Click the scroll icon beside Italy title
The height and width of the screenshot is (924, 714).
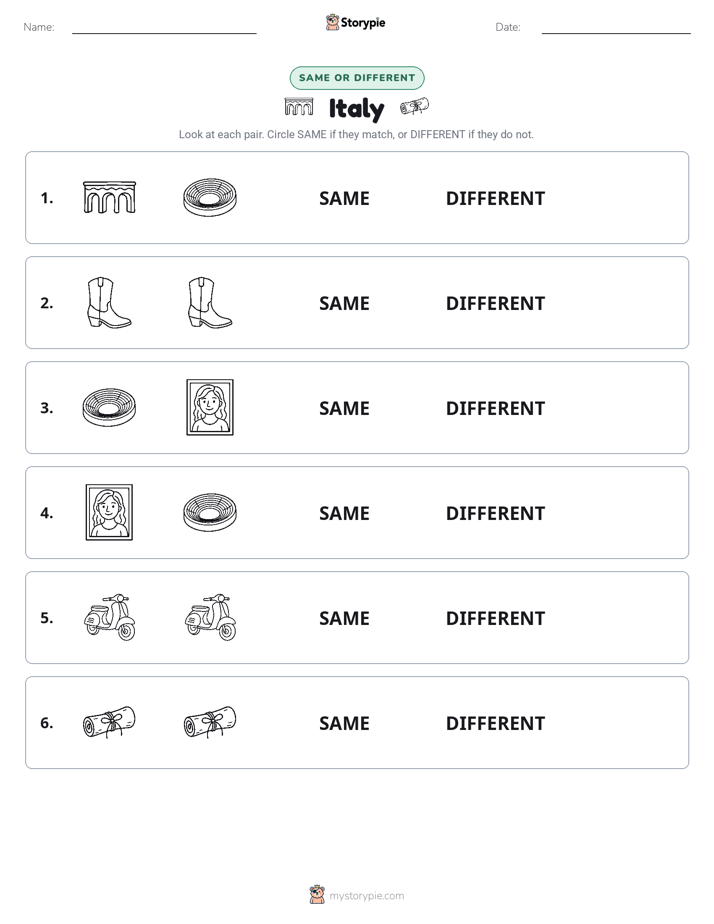(x=414, y=106)
